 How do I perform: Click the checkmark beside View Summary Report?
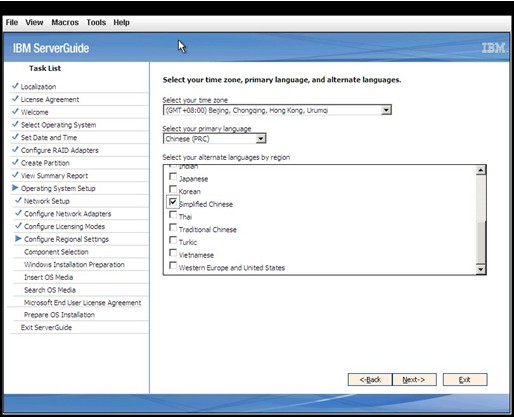pos(15,174)
